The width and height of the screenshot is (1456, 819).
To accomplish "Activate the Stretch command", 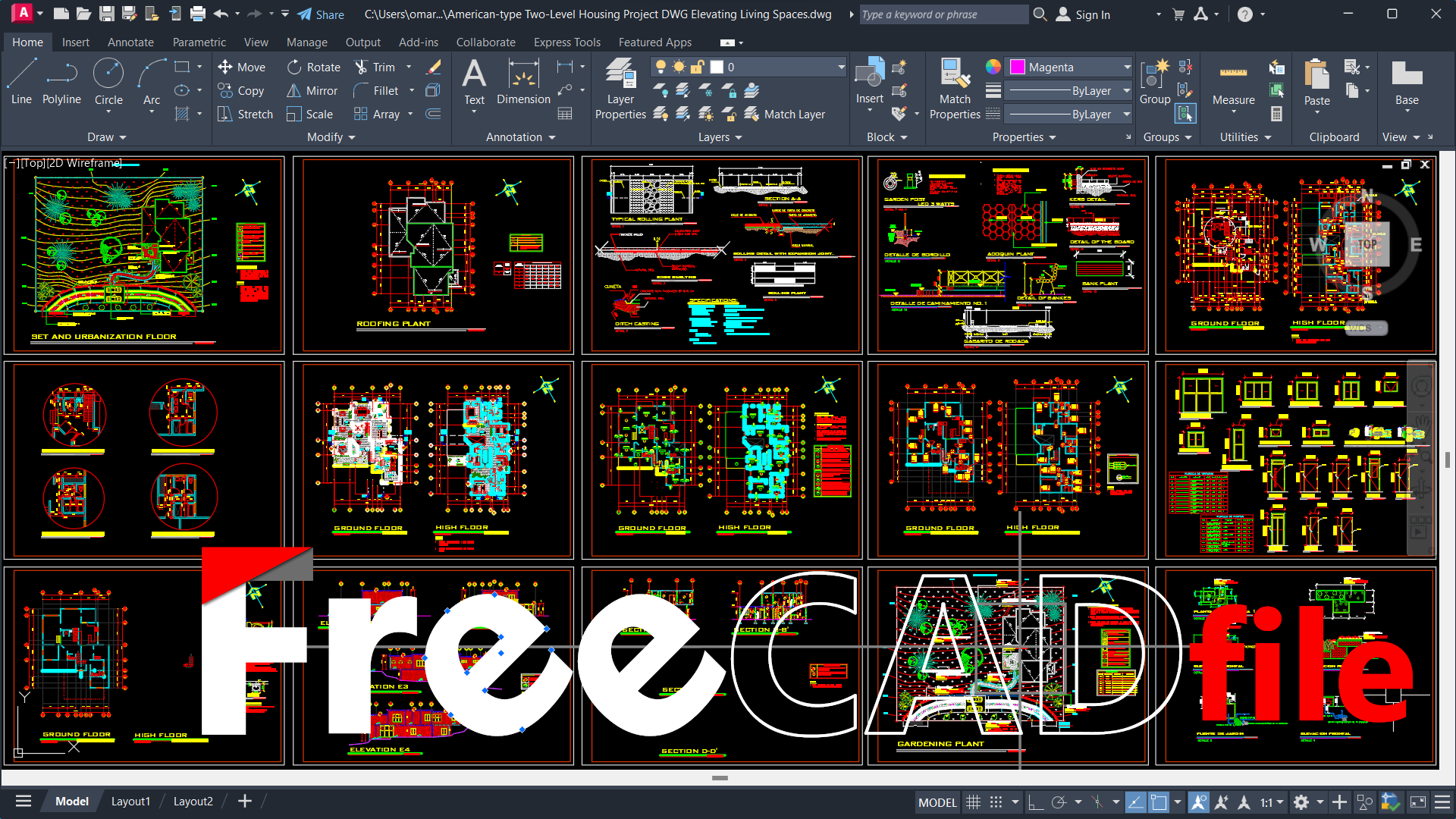I will (x=245, y=114).
